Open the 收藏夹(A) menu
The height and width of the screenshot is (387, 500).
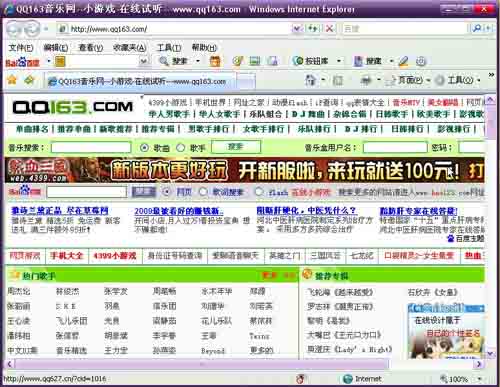[129, 48]
